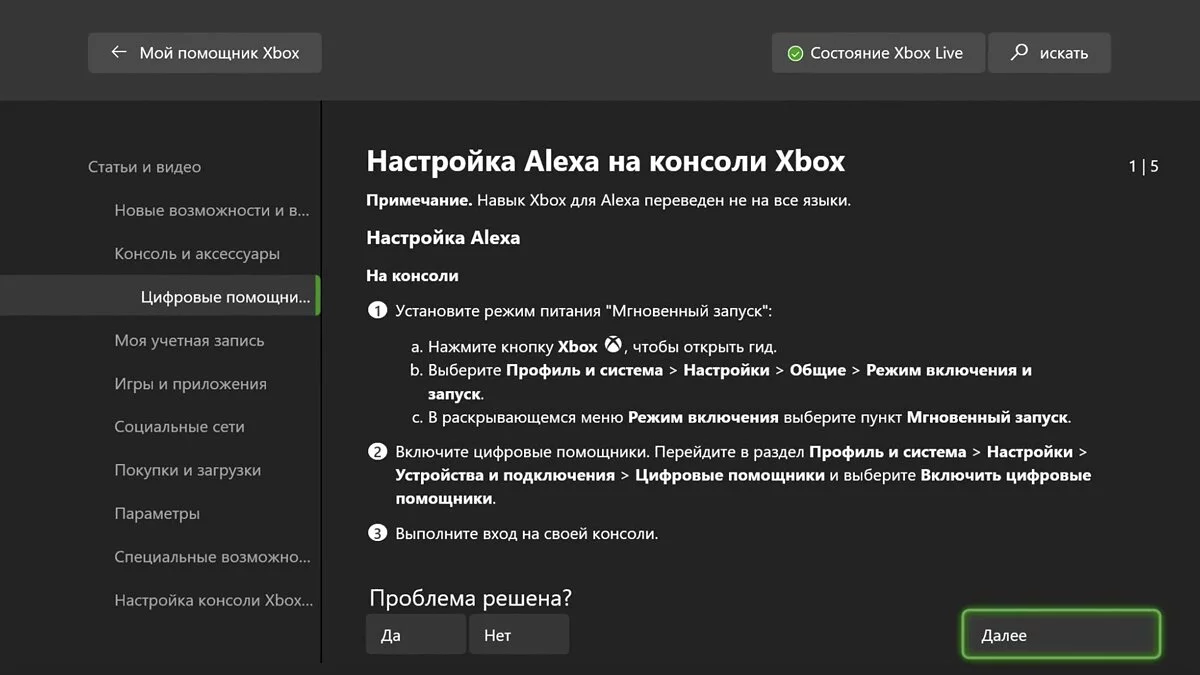Click the search magnifier icon
The image size is (1200, 675).
(x=1019, y=52)
